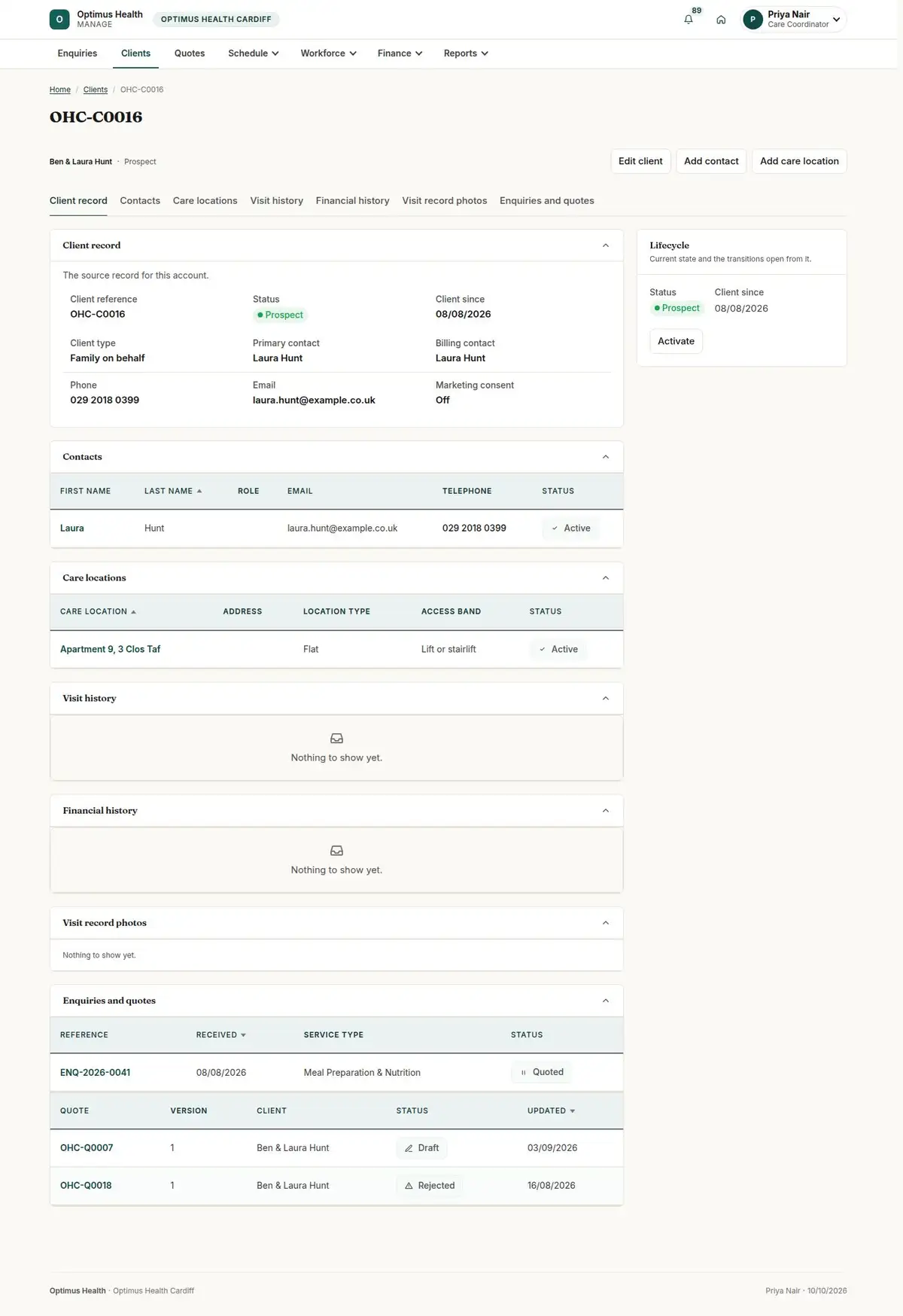Viewport: 903px width, 1316px height.
Task: Activate the client in Lifecycle panel
Action: [x=676, y=341]
